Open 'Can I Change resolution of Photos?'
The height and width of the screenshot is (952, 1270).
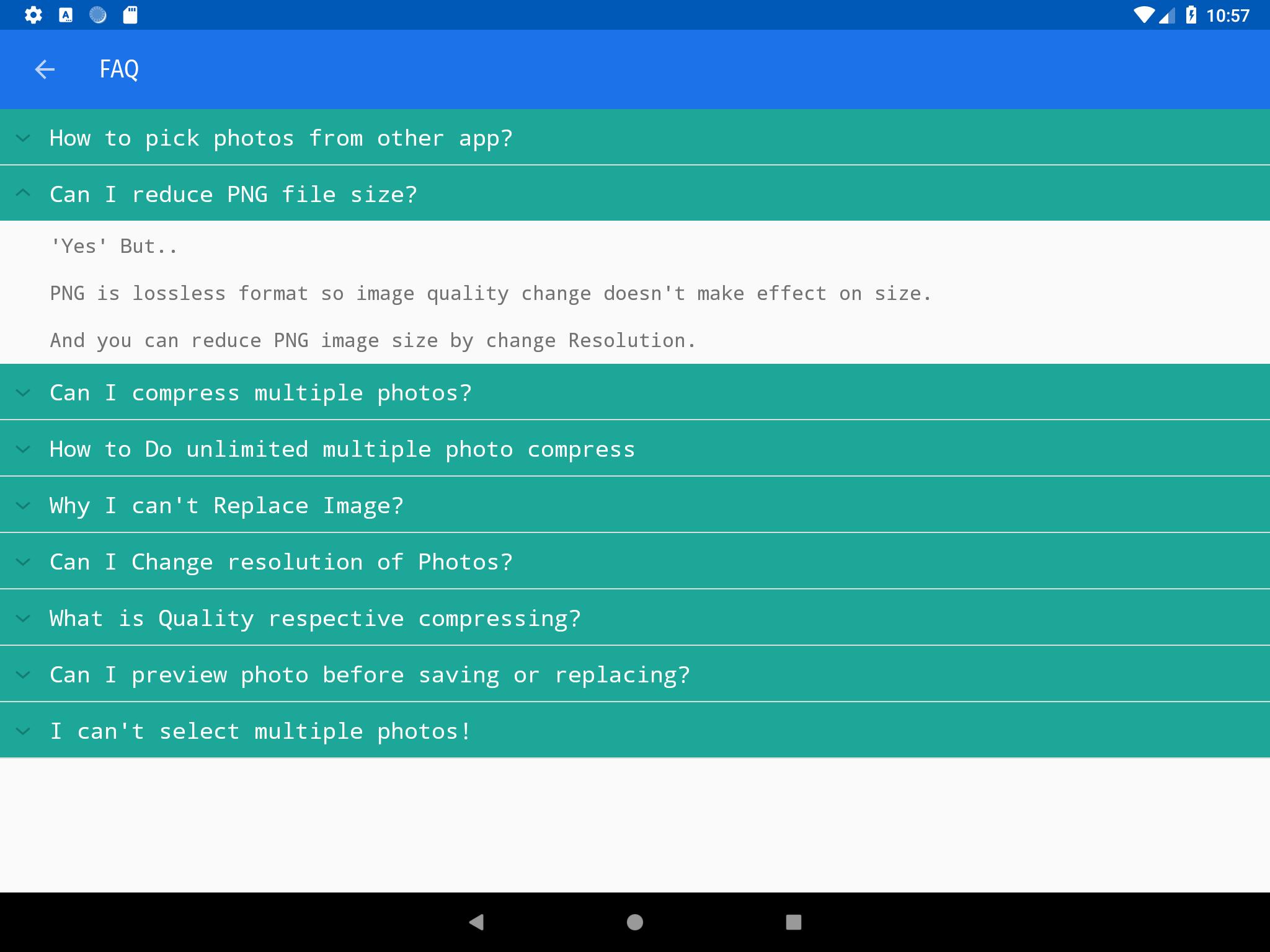pyautogui.click(x=281, y=562)
